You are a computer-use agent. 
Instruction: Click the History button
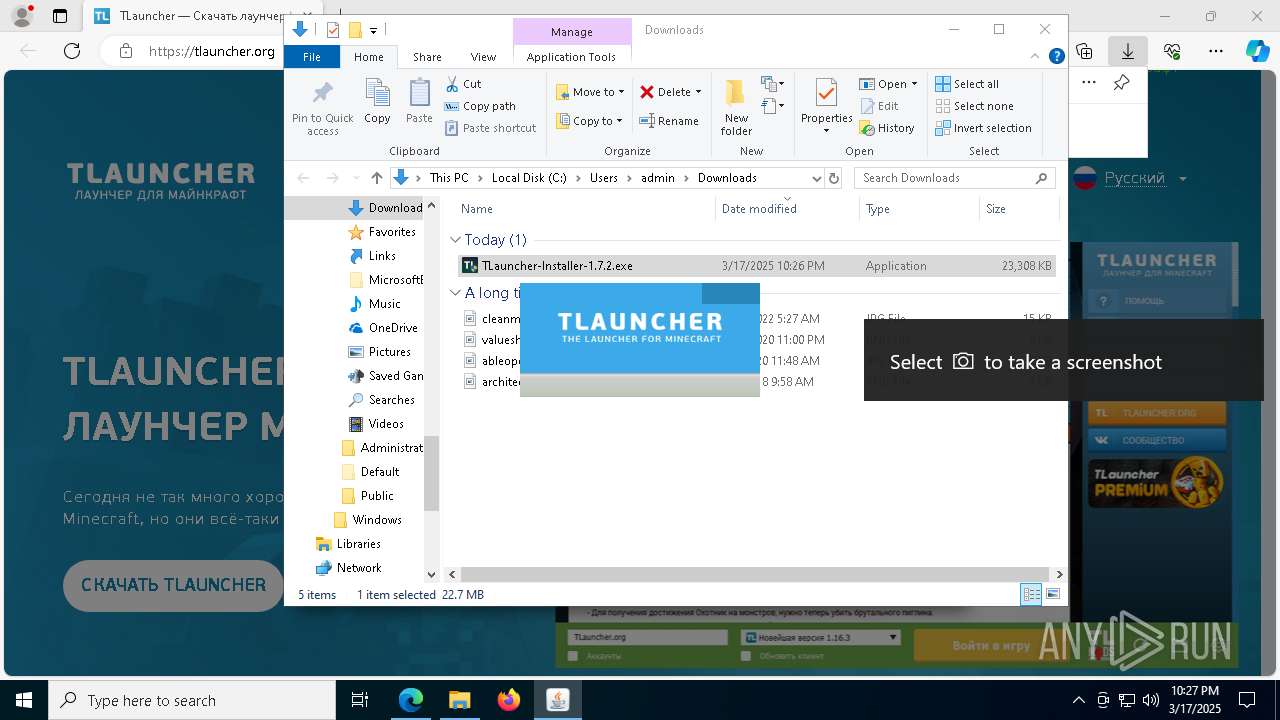point(887,128)
